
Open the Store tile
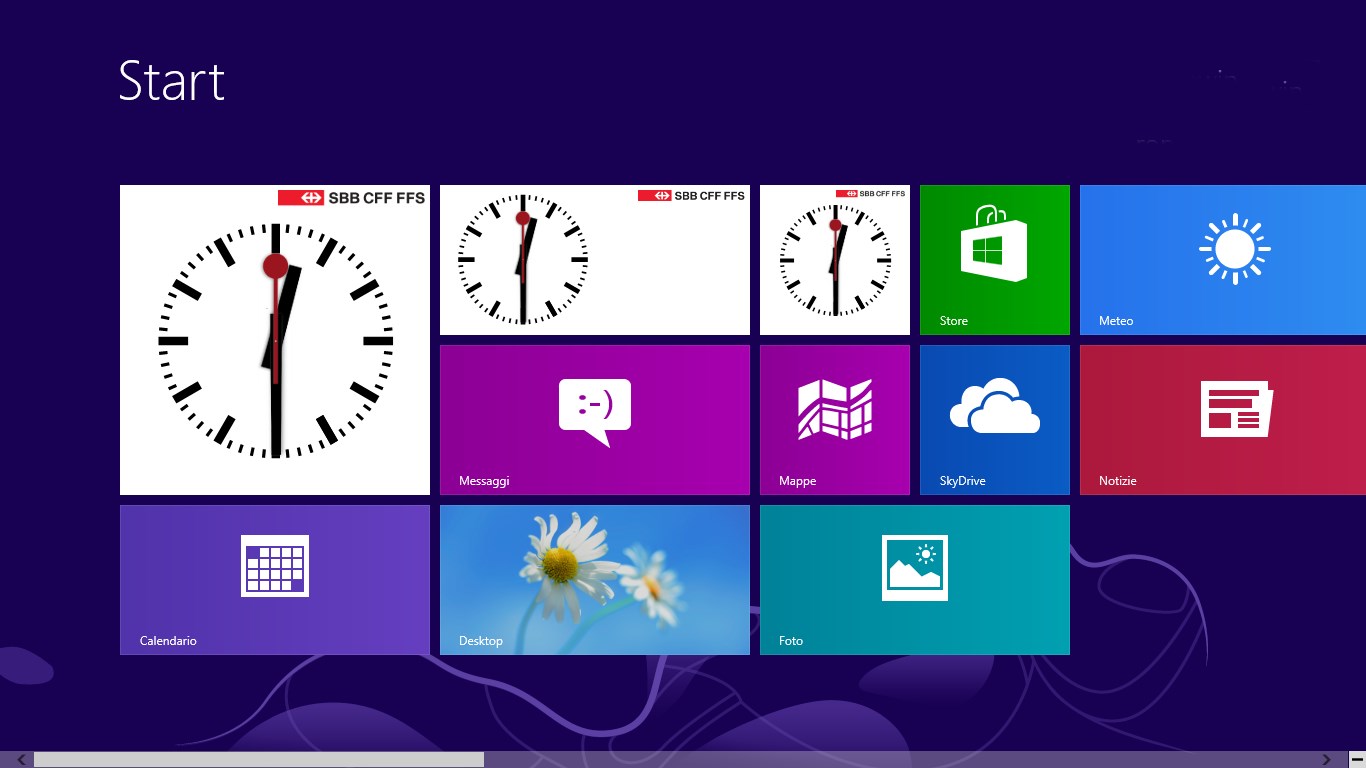pos(995,260)
